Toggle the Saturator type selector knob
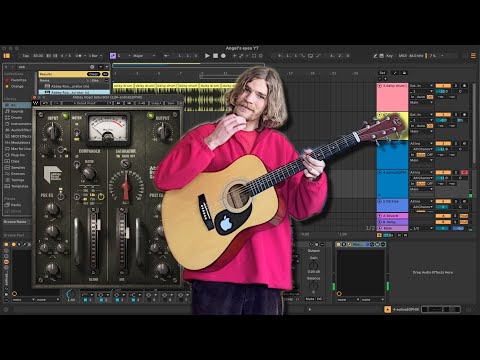This screenshot has width=480, height=360. [x=125, y=163]
